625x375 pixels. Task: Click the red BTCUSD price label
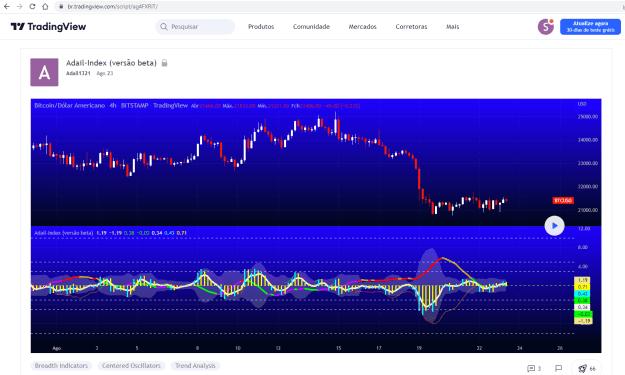563,200
